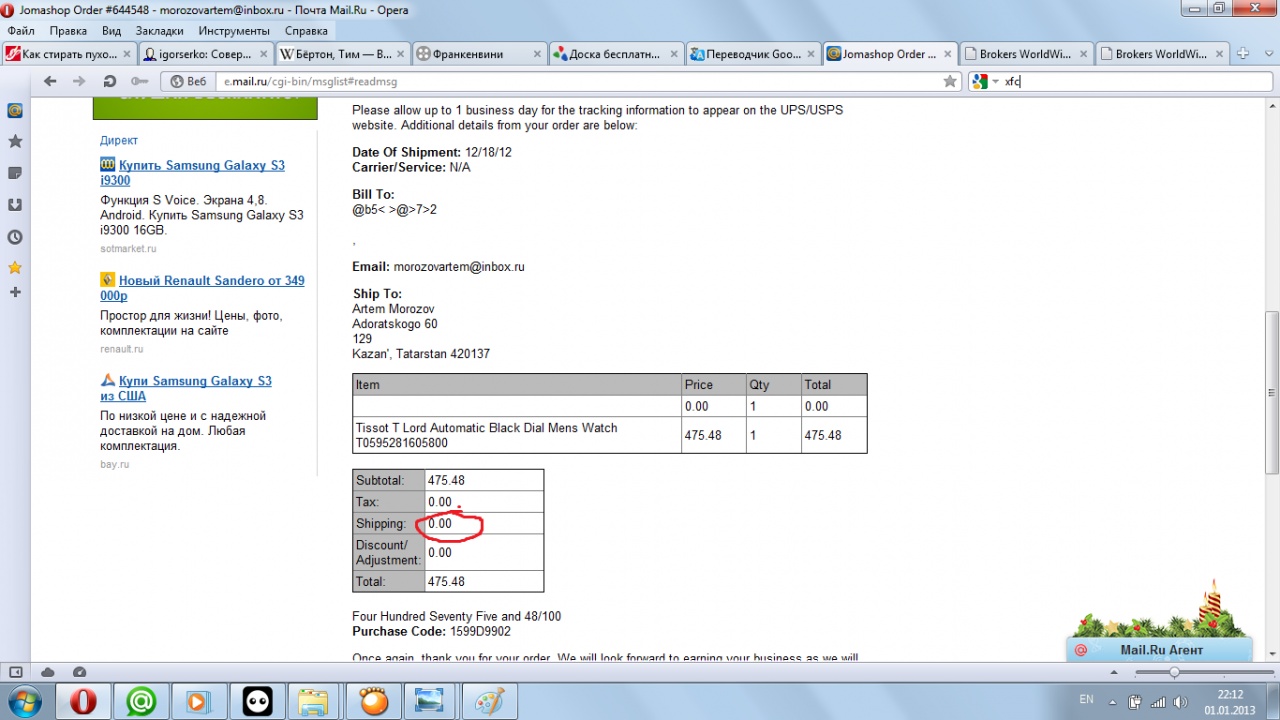Open Mail.Ru Agent from the taskbar
Viewport: 1280px width, 720px height.
coord(141,701)
